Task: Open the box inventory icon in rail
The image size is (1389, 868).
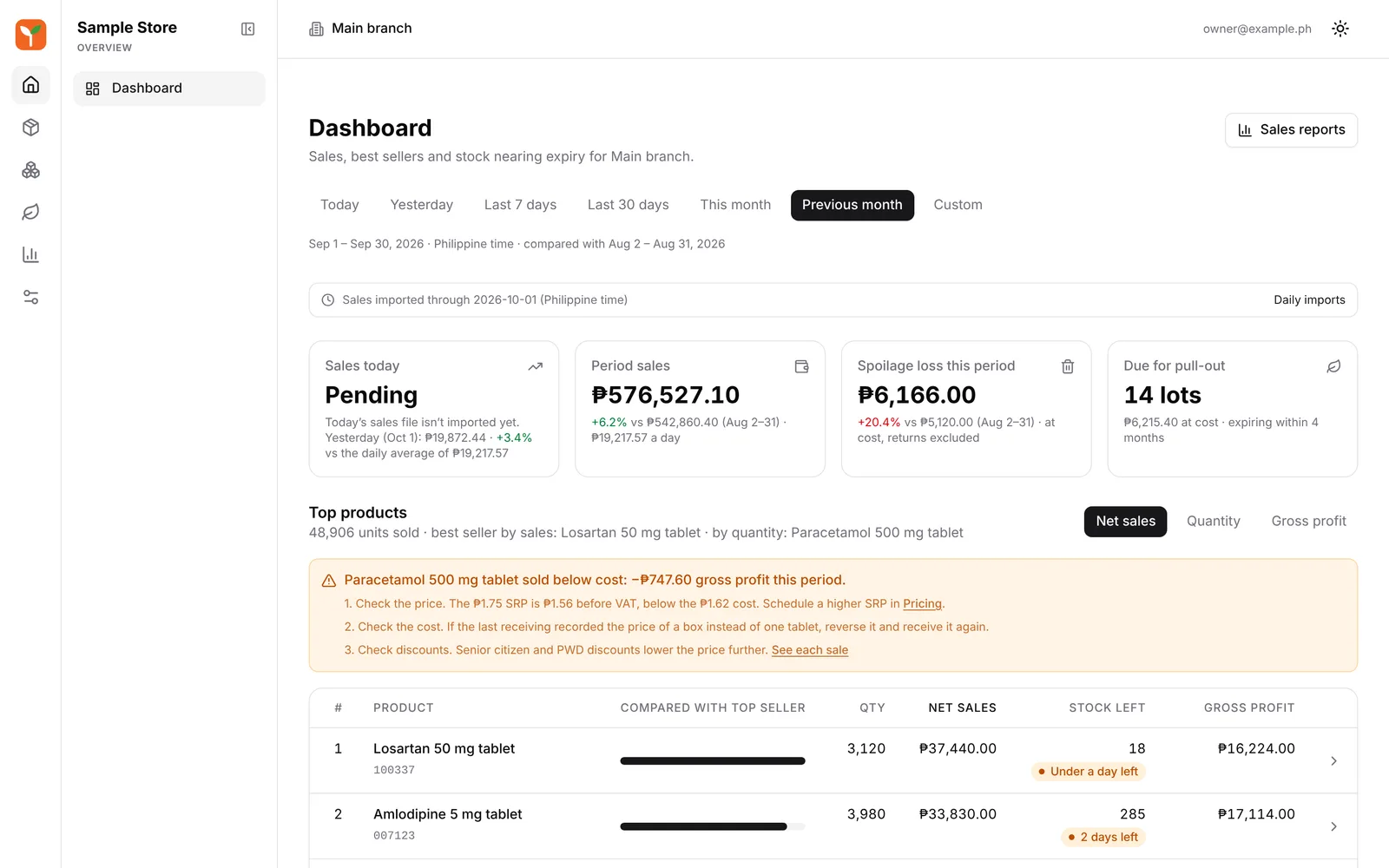Action: 30,128
